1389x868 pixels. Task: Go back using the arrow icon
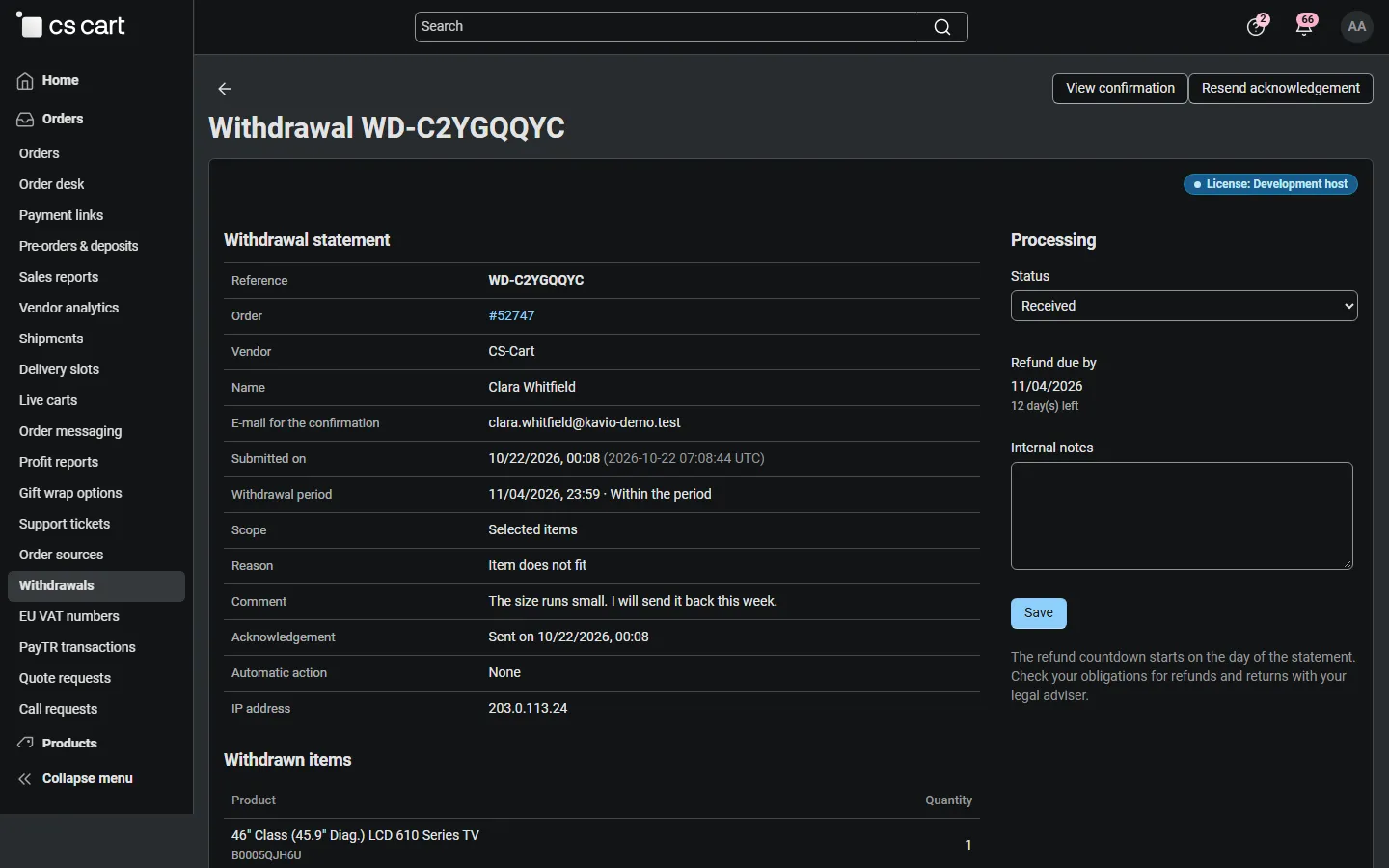click(x=225, y=89)
